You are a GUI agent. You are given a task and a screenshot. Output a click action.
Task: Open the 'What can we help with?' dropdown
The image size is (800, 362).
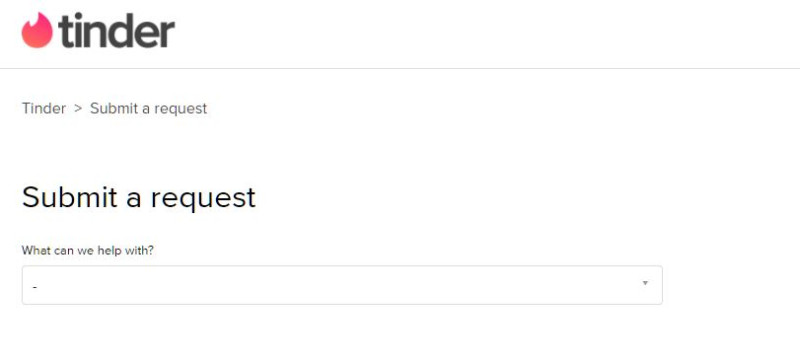(x=342, y=285)
